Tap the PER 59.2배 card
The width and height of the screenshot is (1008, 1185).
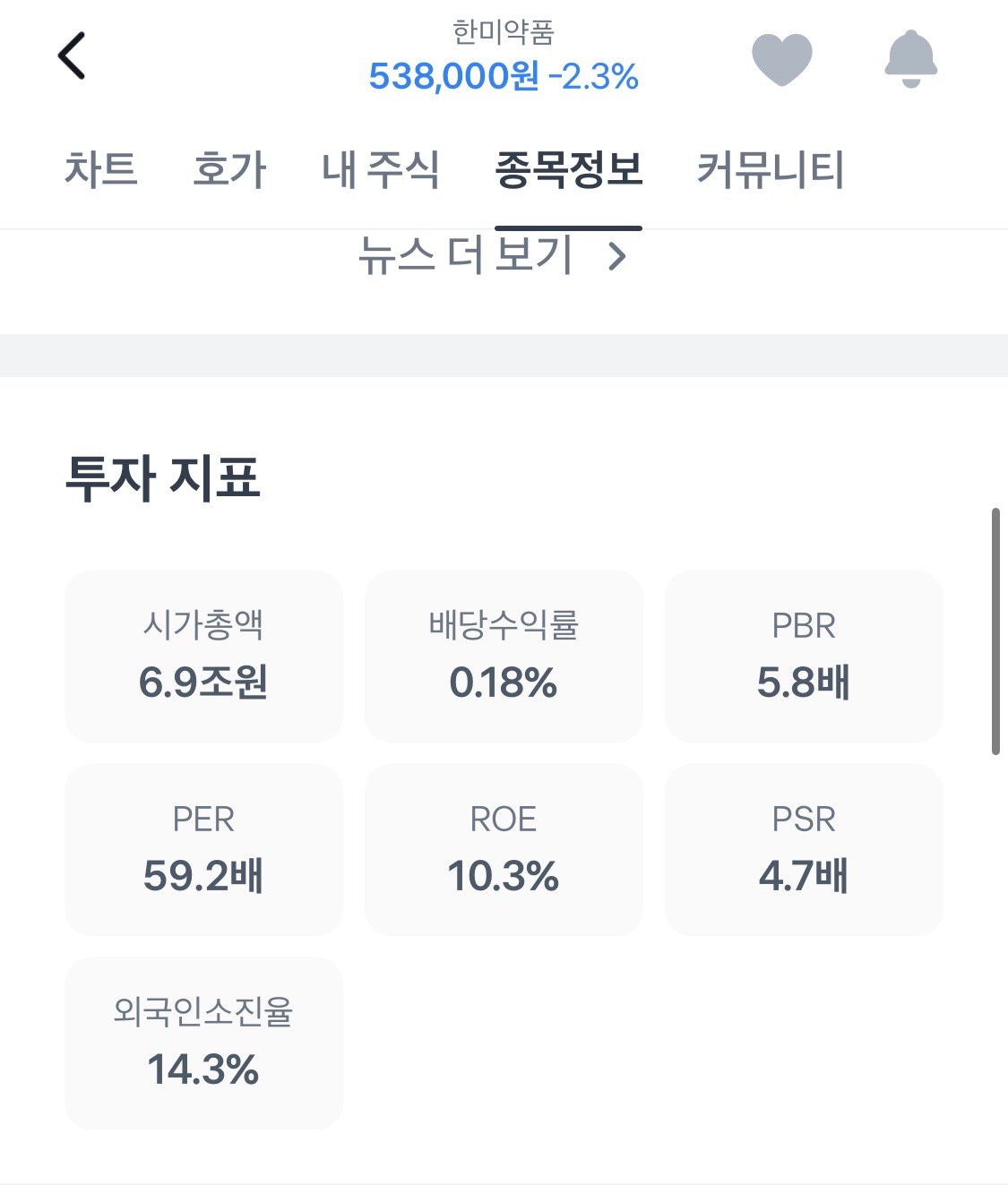(x=203, y=849)
